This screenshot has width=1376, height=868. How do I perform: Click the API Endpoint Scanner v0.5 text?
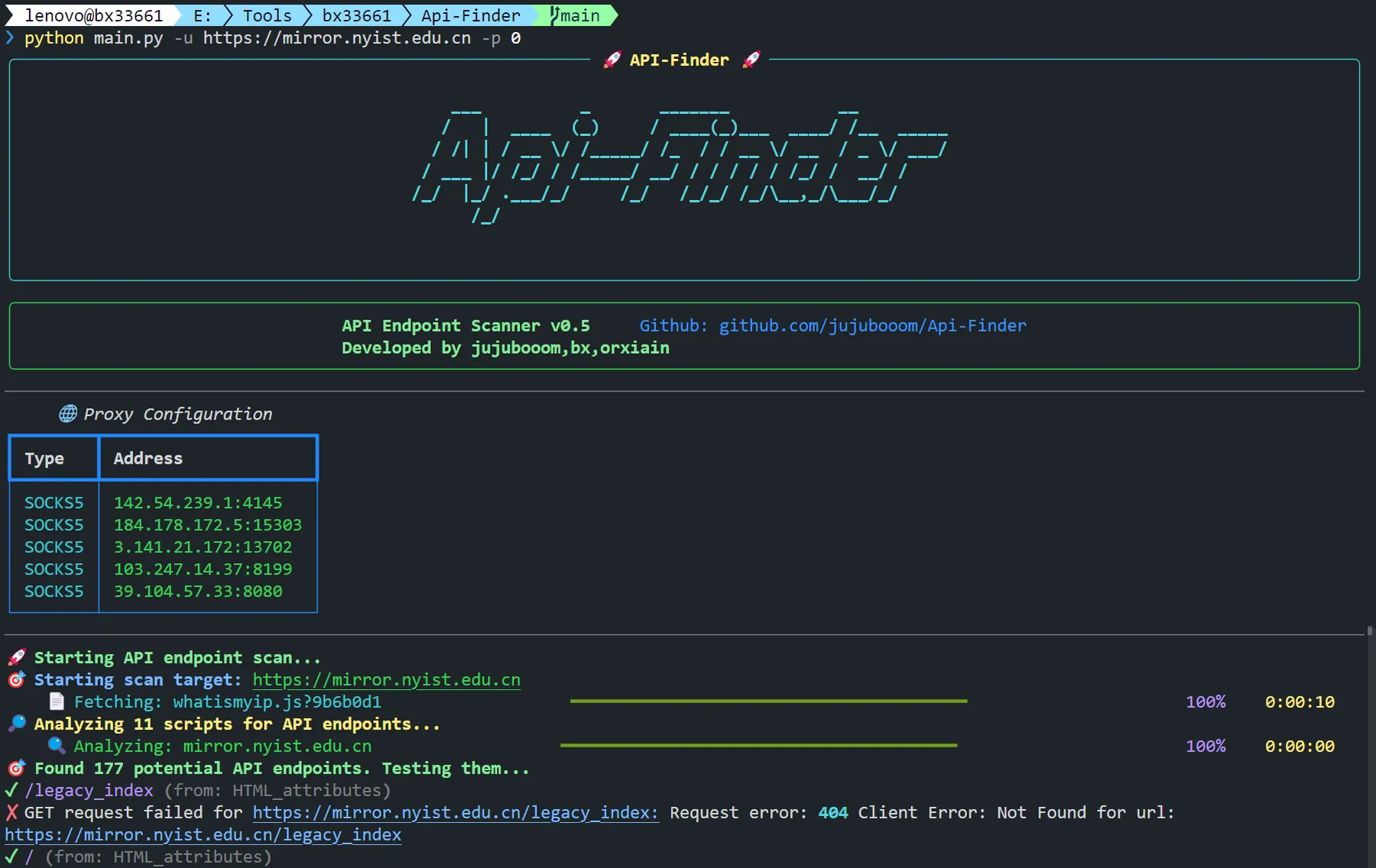(466, 325)
